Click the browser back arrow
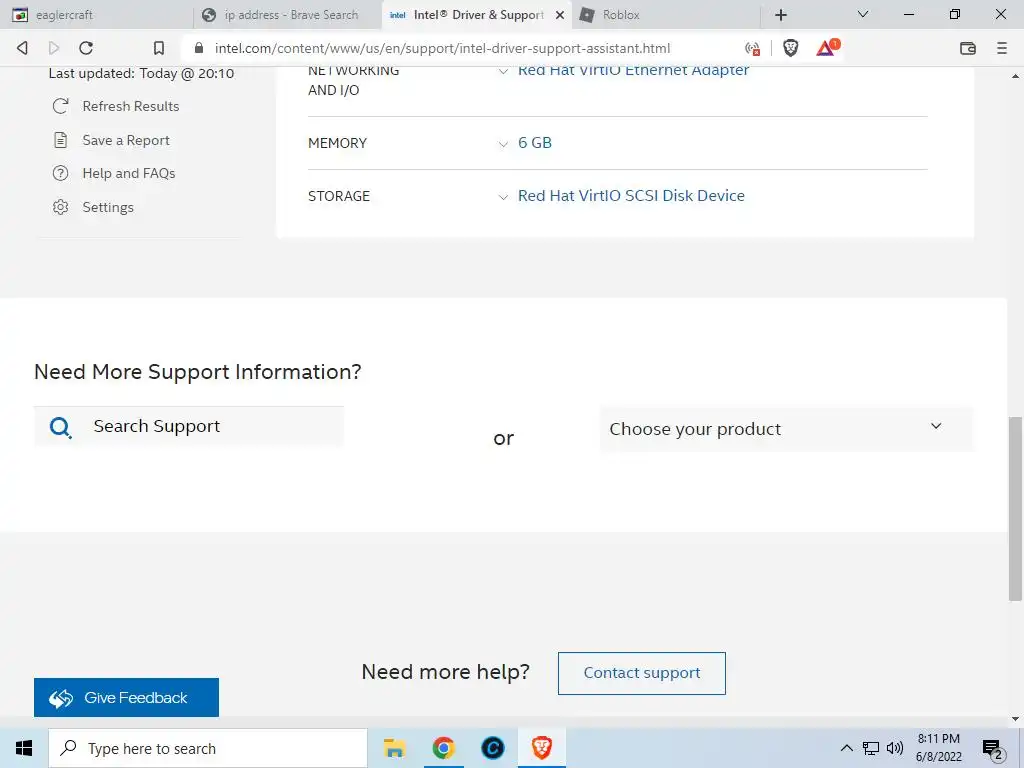The width and height of the screenshot is (1024, 768). 22,48
